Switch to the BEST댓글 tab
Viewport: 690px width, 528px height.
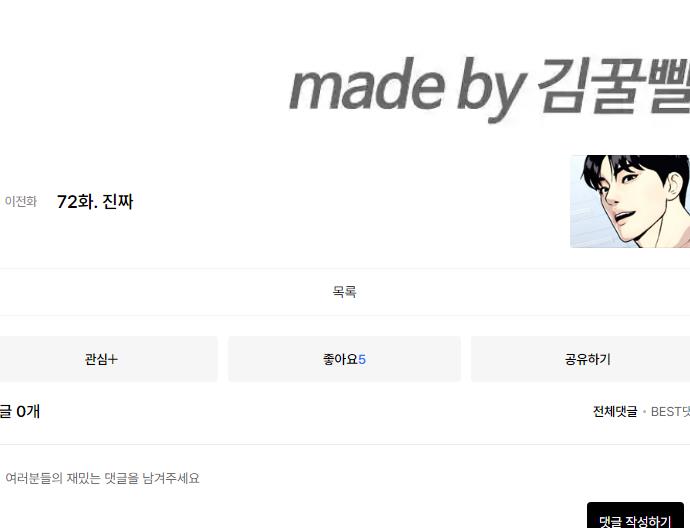tap(670, 411)
